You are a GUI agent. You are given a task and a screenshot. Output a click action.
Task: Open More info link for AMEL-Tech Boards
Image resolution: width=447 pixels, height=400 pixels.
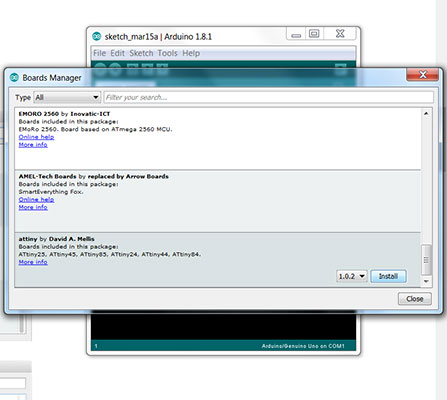point(33,207)
